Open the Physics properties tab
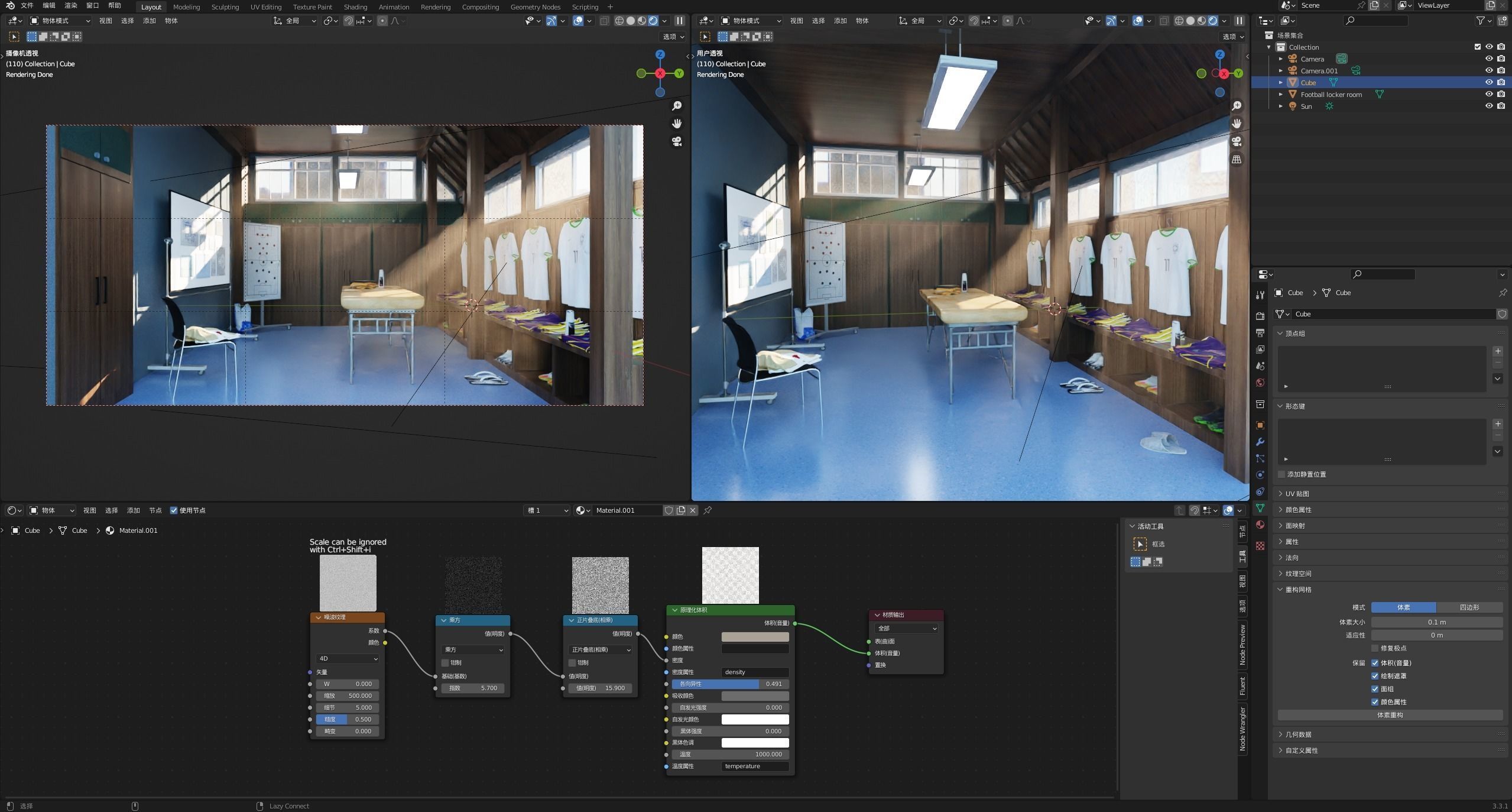Screen dimensions: 1512x812 click(x=1260, y=474)
